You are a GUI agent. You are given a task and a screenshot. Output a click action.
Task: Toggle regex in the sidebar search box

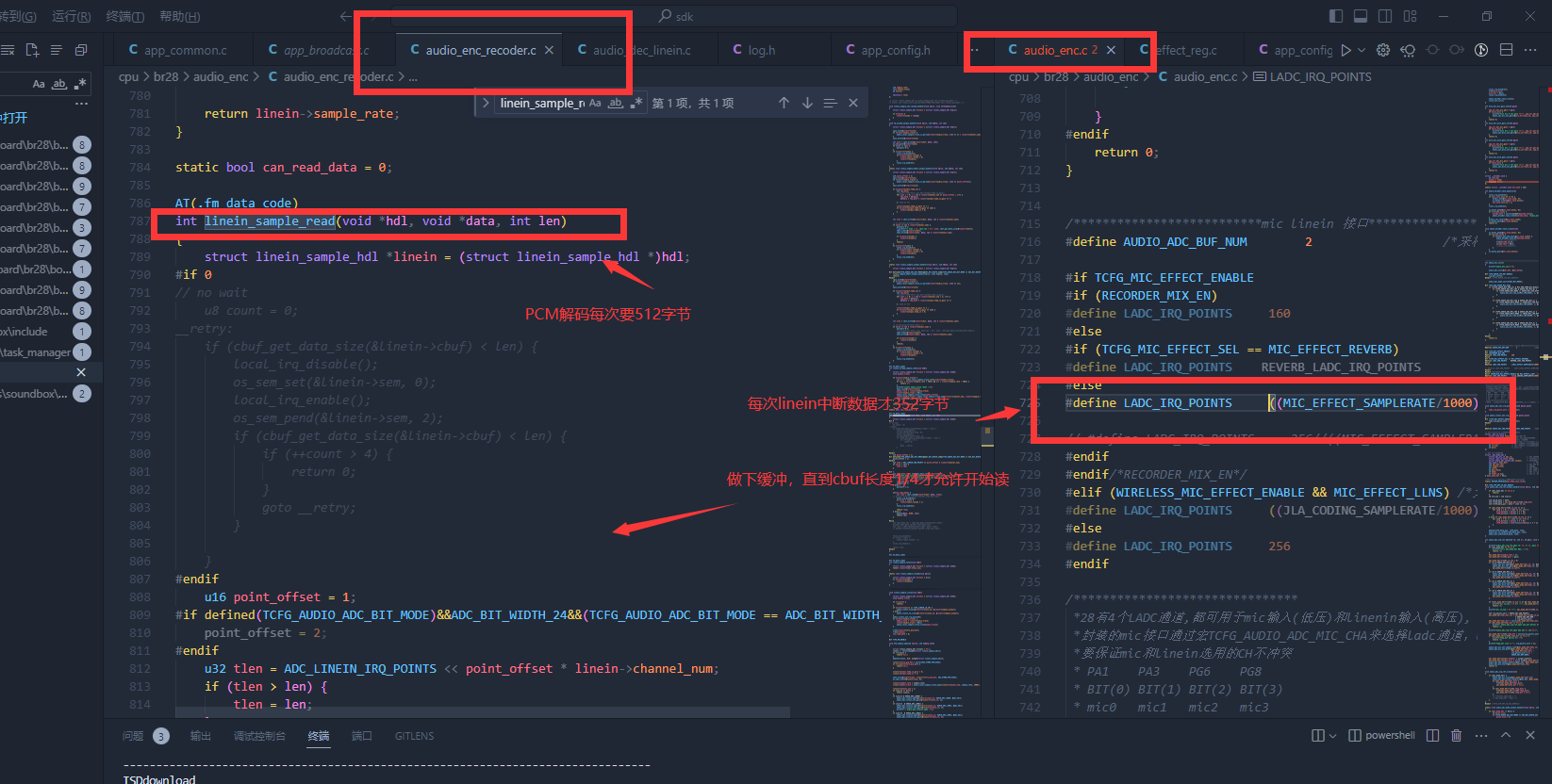[x=80, y=84]
